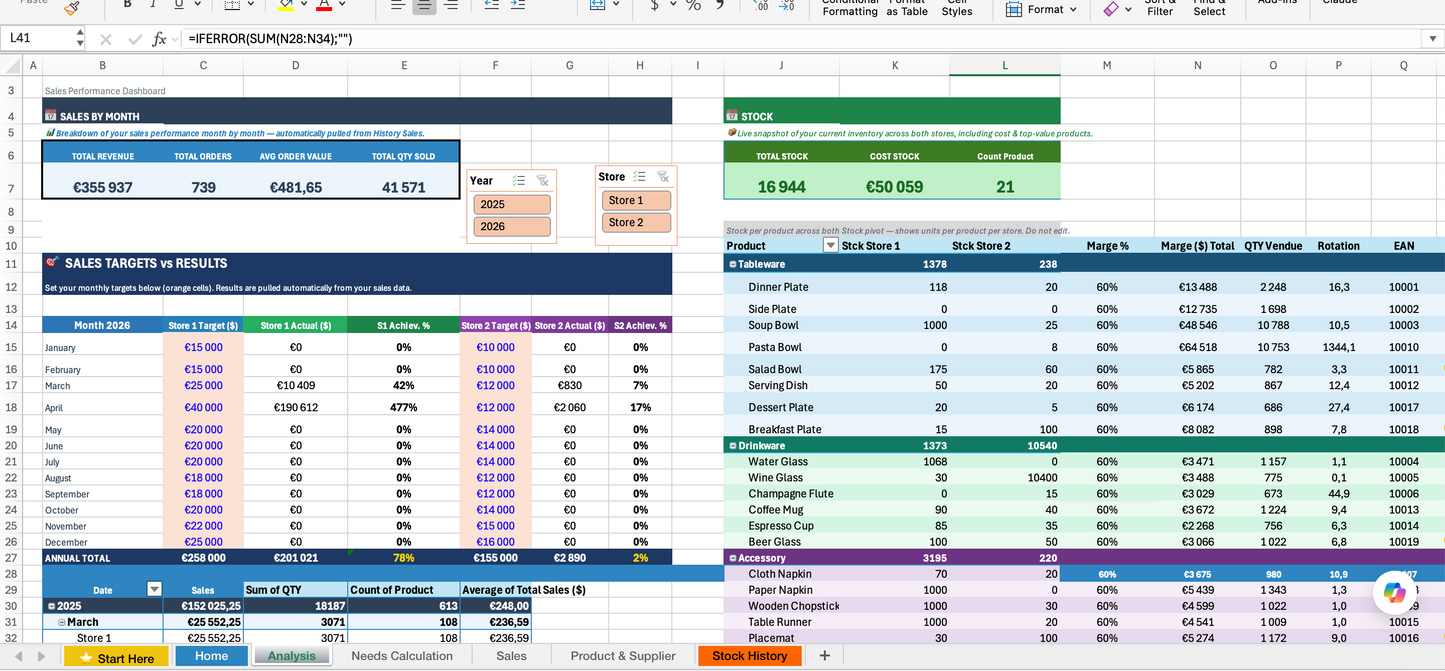Image resolution: width=1445 pixels, height=671 pixels.
Task: Toggle the 2026 slicer item
Action: coord(512,226)
